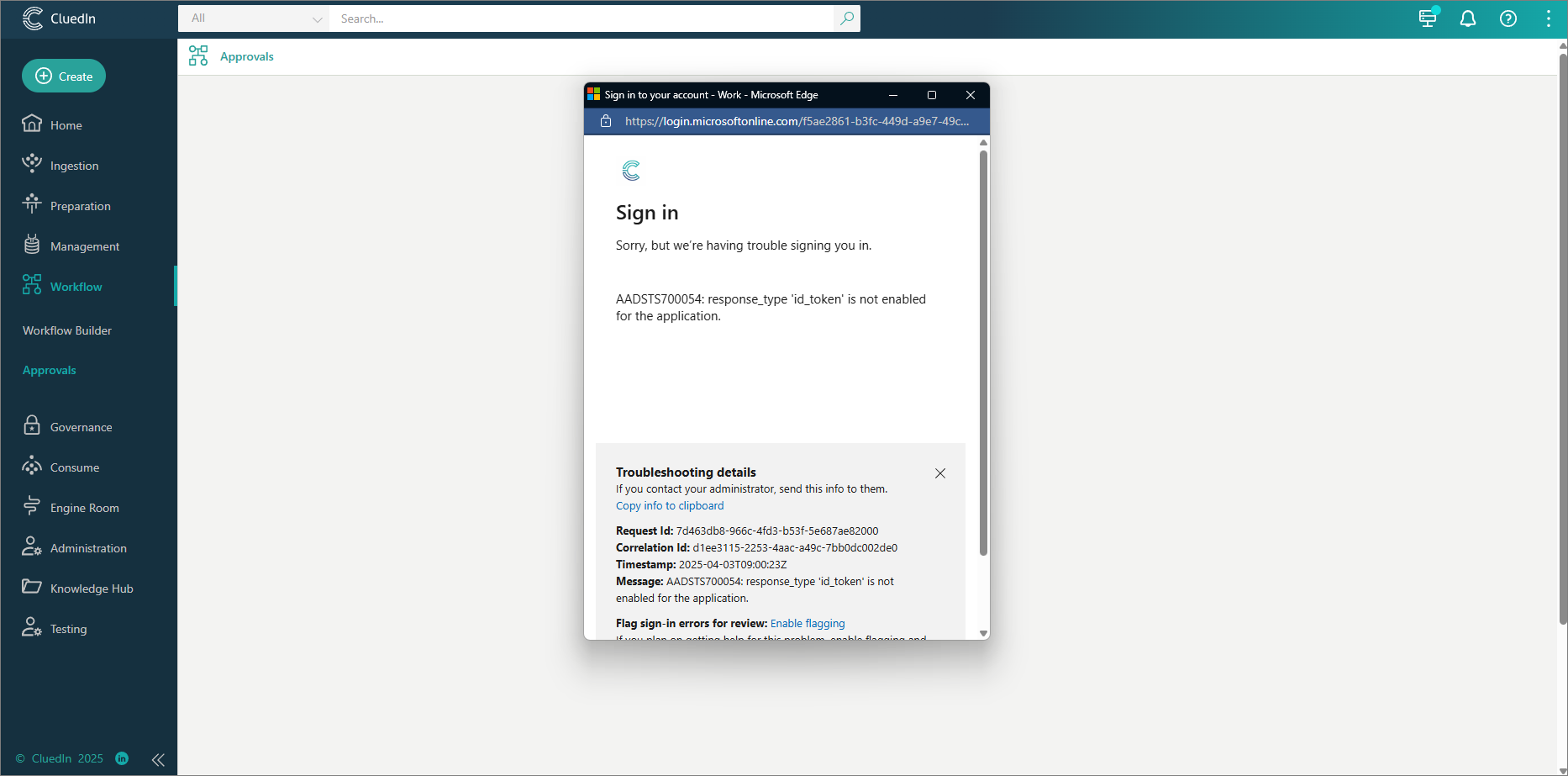Open Administration section
The image size is (1568, 776).
[88, 548]
